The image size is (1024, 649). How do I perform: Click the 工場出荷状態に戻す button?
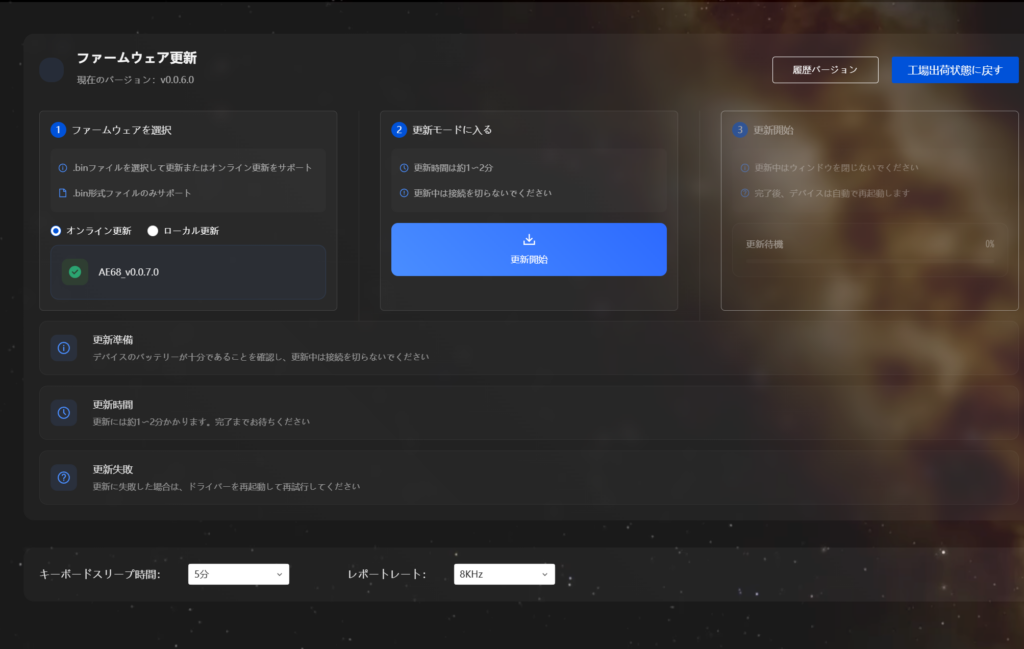click(954, 70)
